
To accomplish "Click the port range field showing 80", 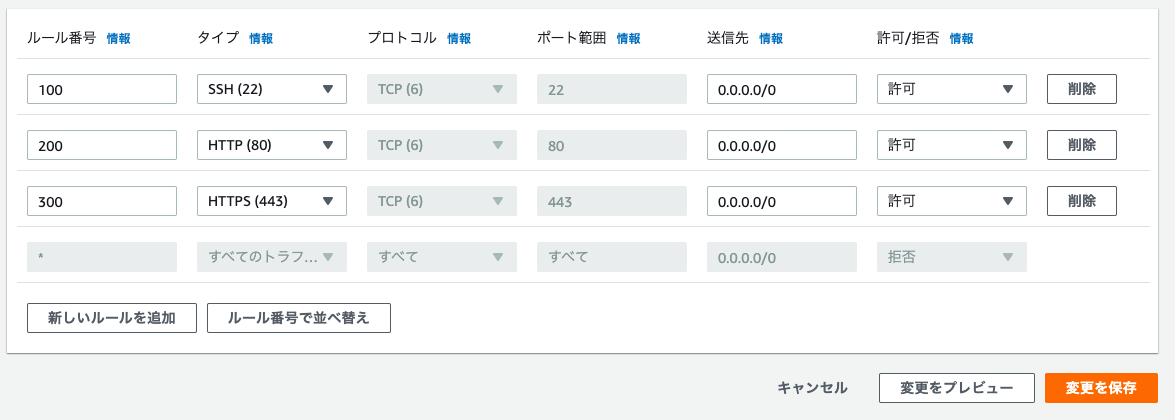I will pos(612,145).
